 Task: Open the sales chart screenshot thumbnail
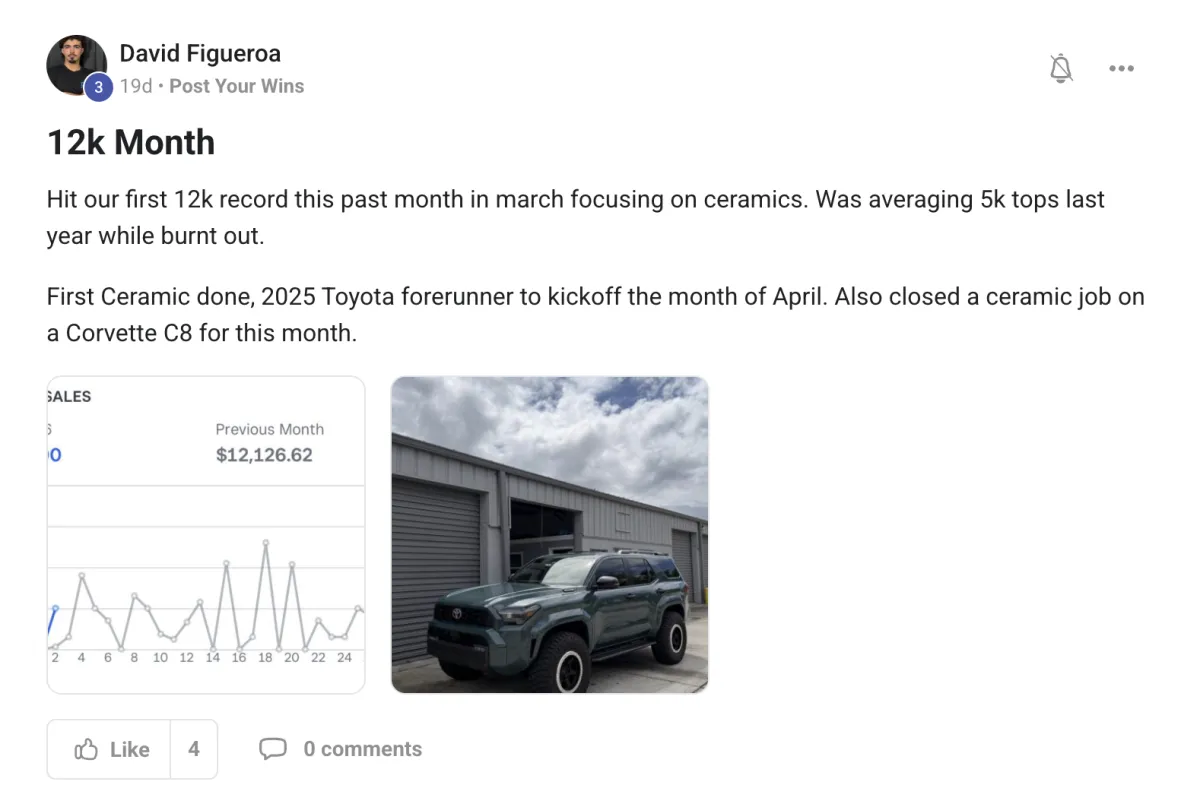click(206, 535)
